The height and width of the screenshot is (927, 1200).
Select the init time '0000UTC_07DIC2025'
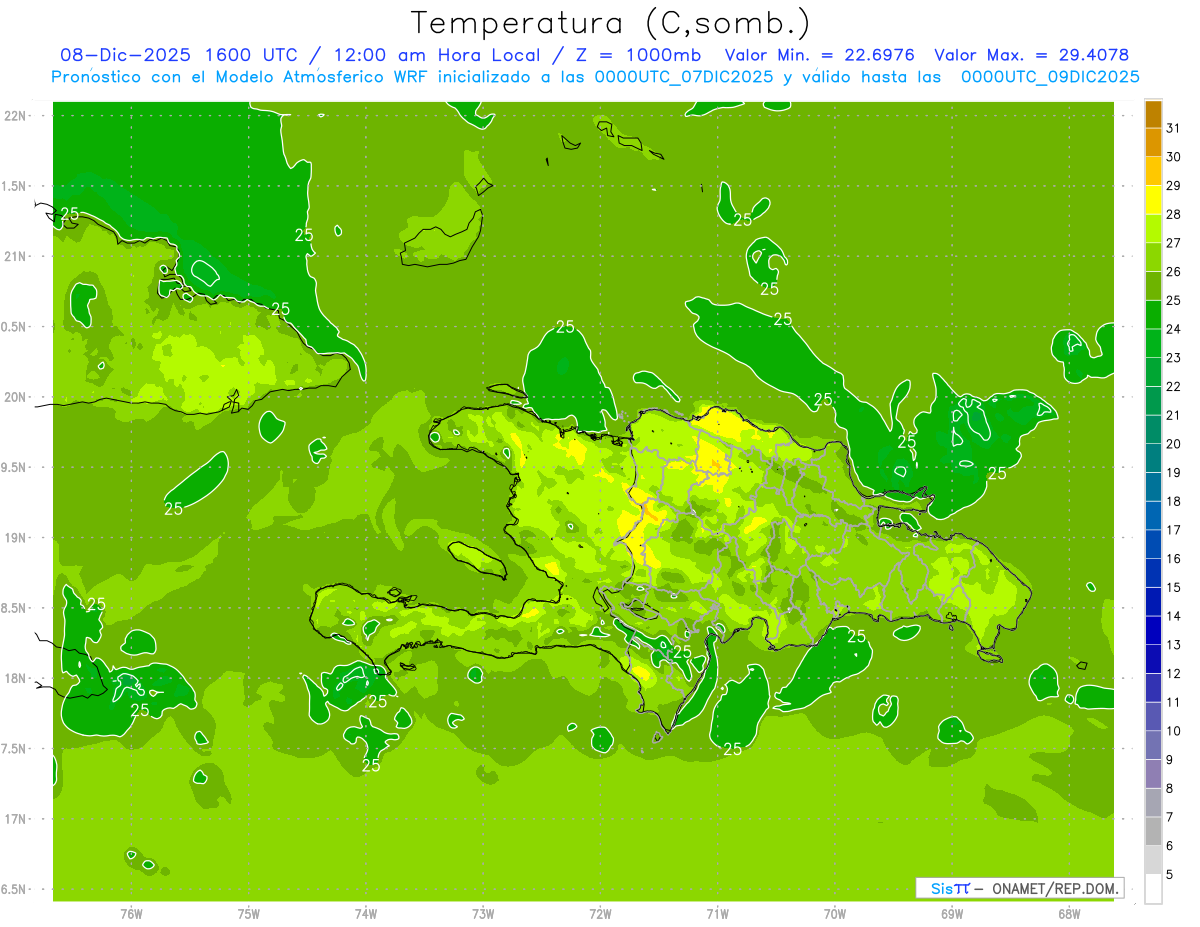click(x=683, y=77)
